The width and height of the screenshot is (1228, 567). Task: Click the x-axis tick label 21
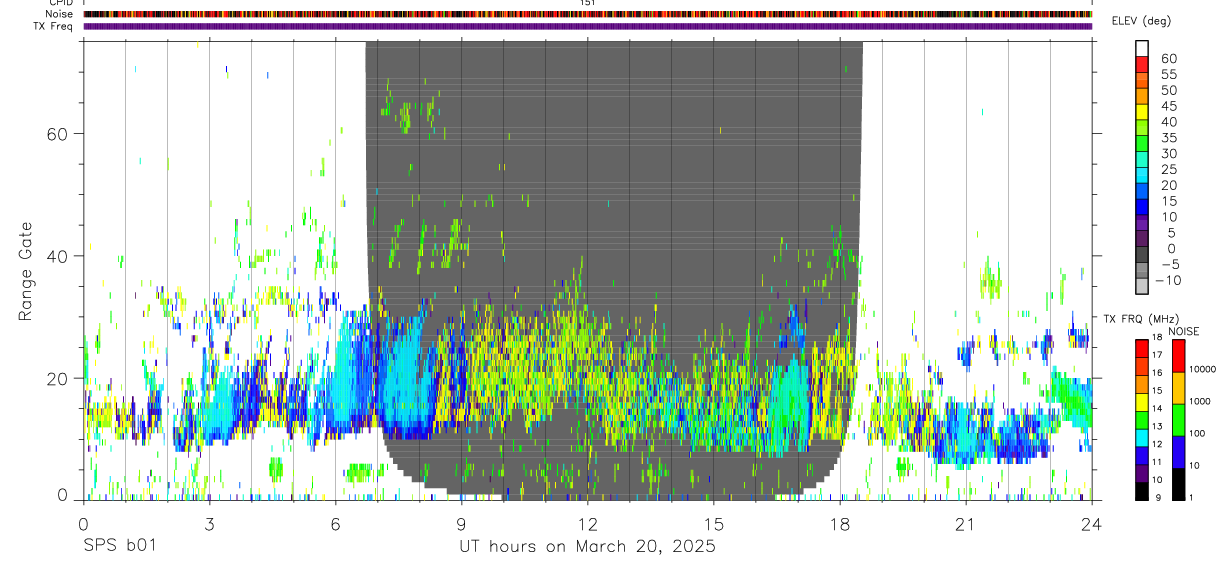click(965, 524)
